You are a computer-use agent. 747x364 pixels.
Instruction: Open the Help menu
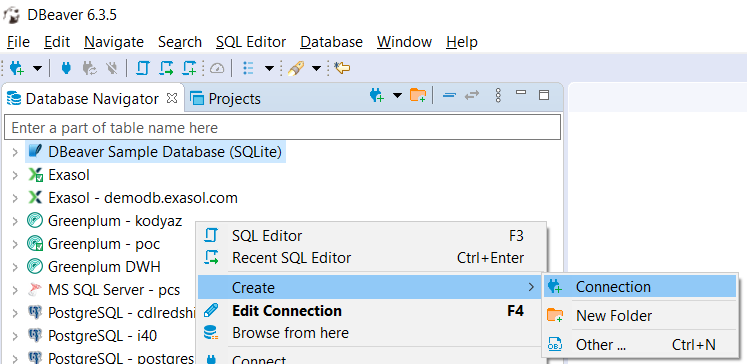(x=462, y=42)
